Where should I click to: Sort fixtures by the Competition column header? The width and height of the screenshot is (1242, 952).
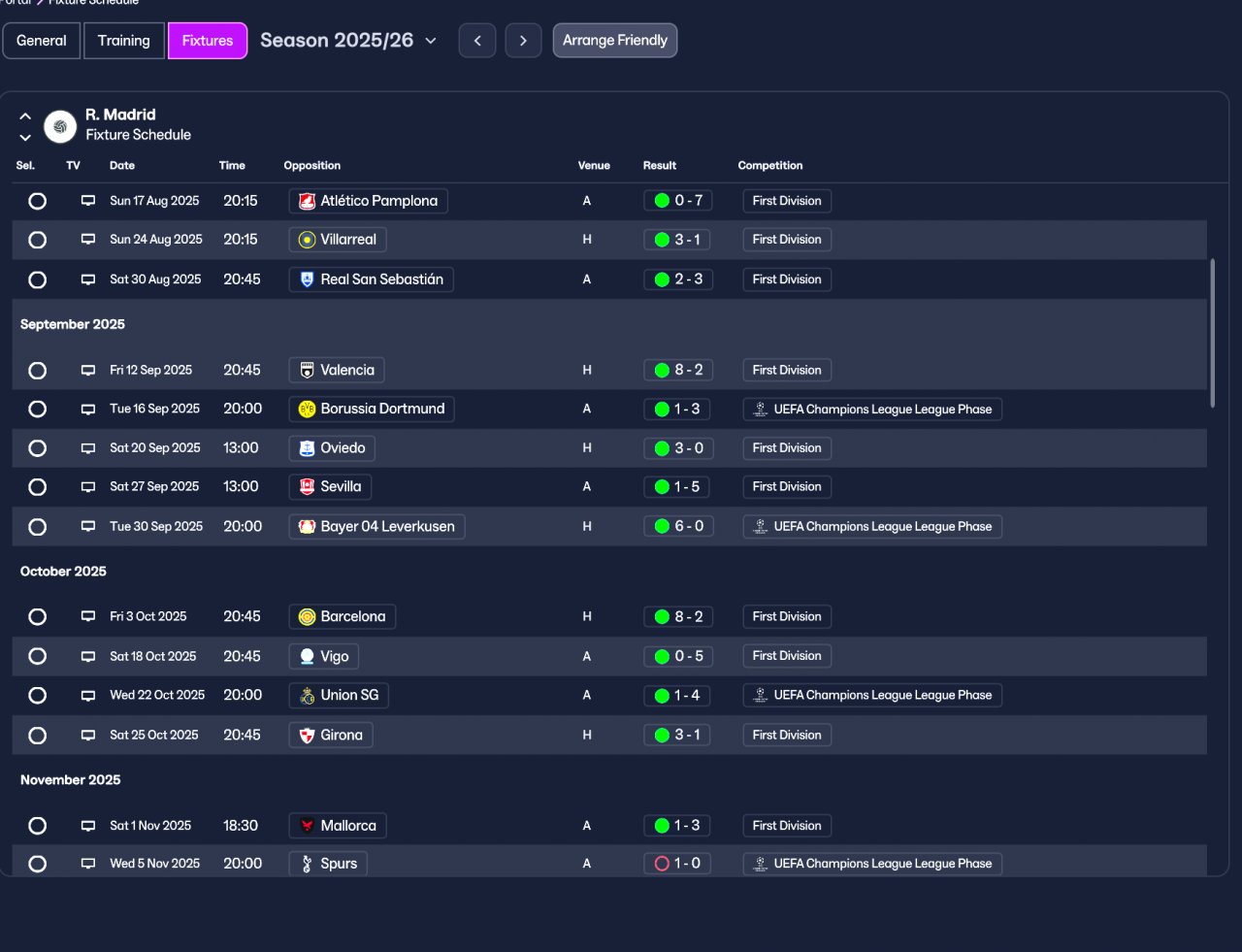(x=770, y=166)
